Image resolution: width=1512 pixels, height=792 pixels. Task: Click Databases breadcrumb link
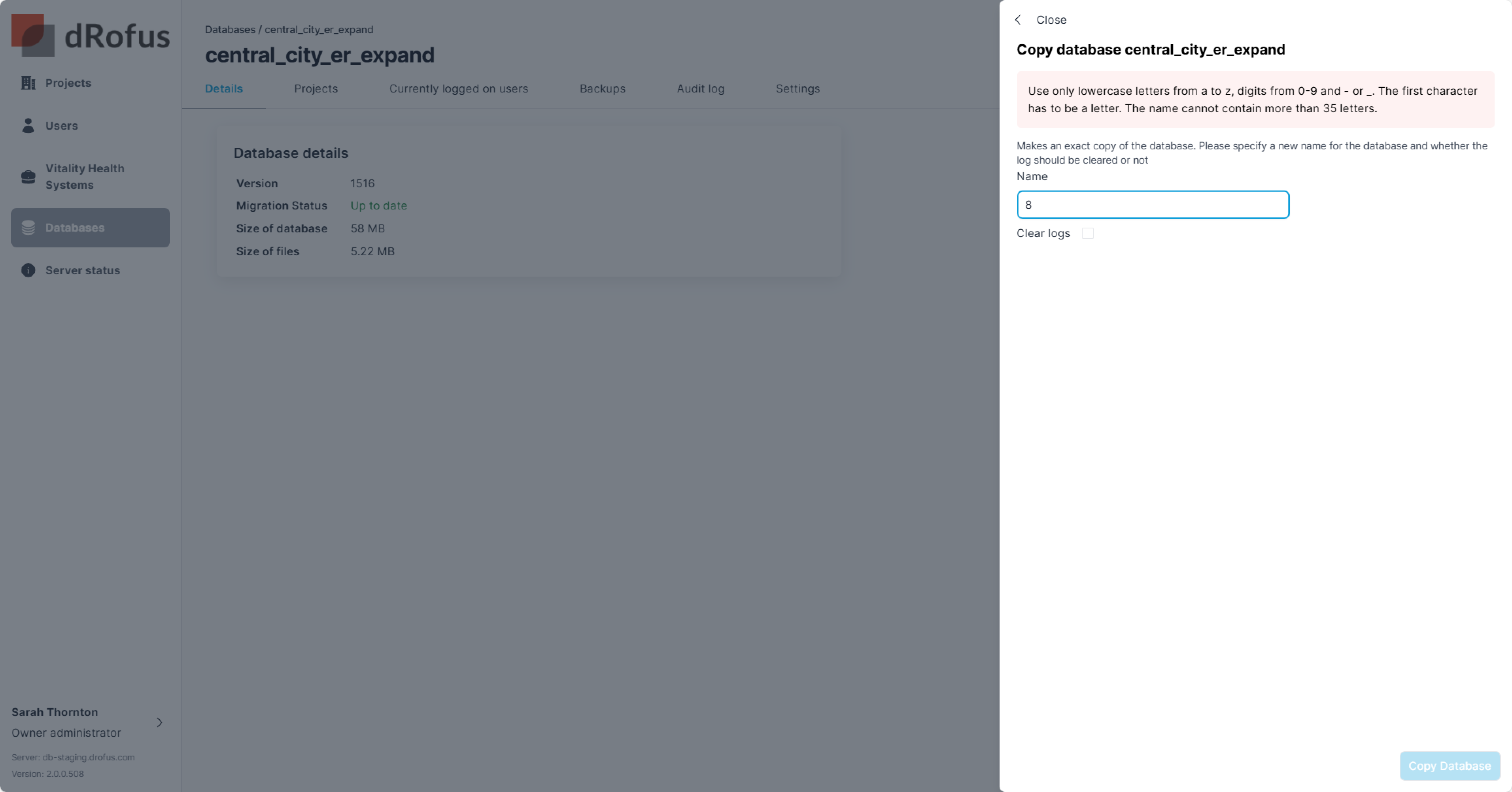click(x=230, y=29)
